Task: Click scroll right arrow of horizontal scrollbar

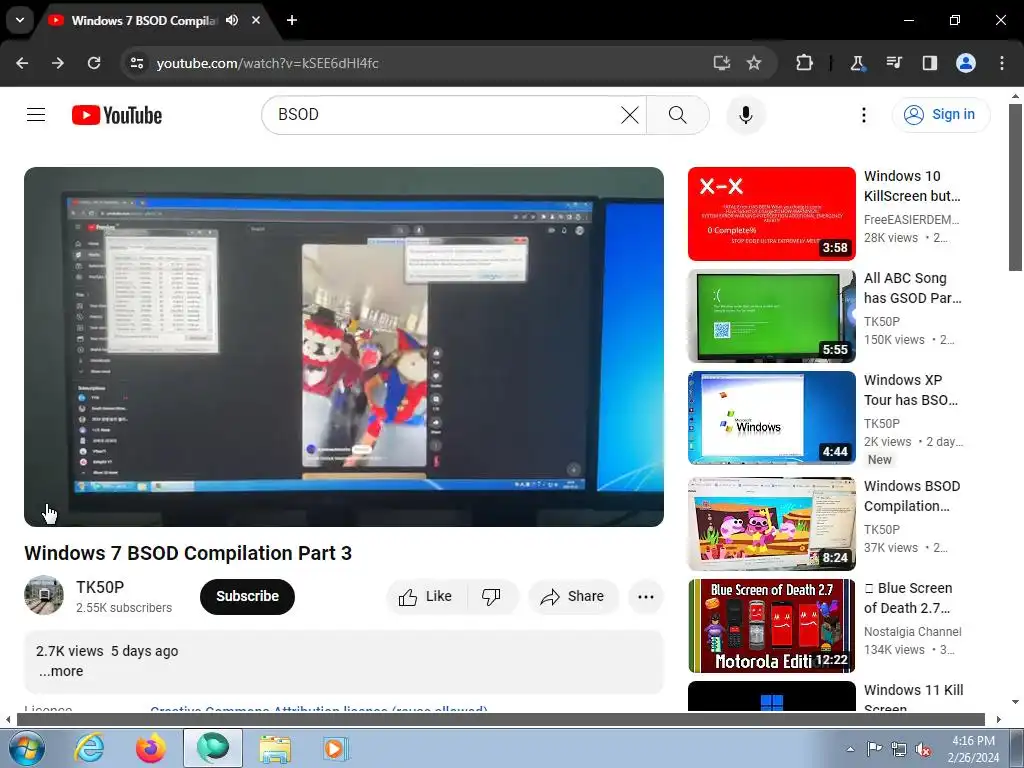Action: (x=999, y=719)
